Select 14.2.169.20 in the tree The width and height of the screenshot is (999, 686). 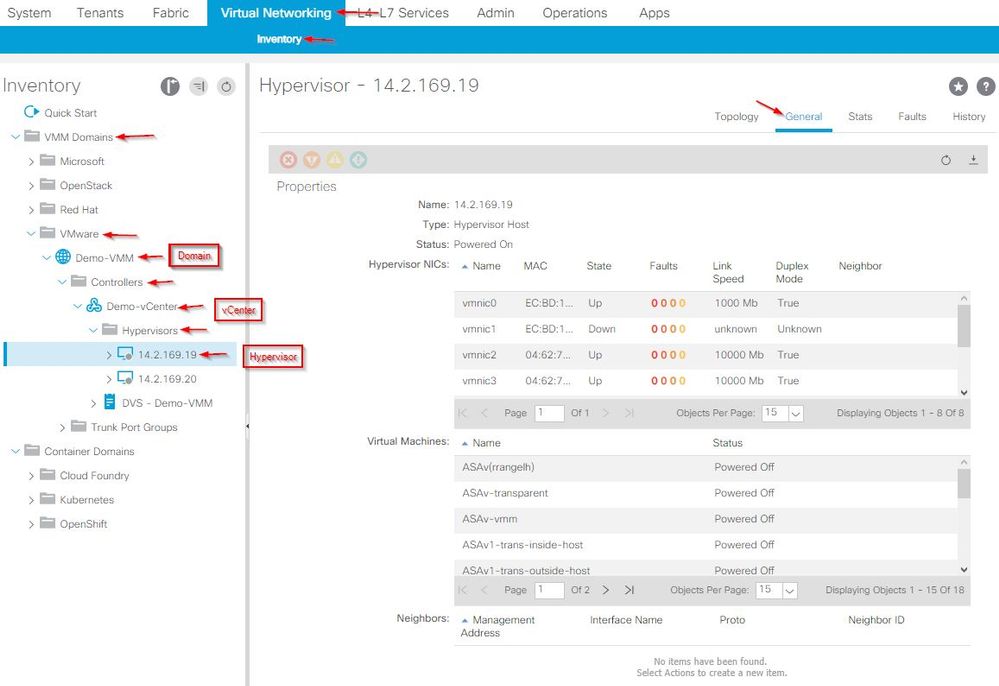coord(168,379)
